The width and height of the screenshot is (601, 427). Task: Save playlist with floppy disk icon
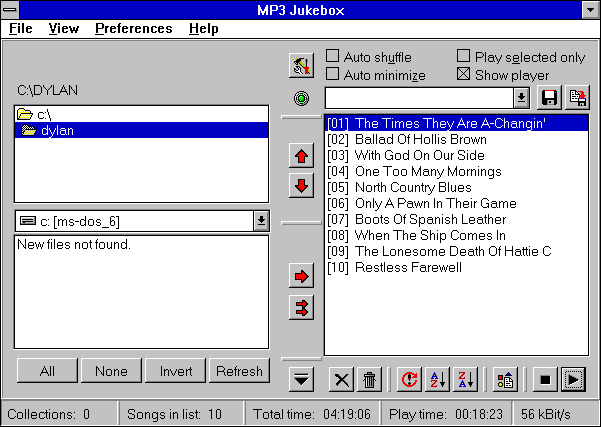pyautogui.click(x=549, y=98)
